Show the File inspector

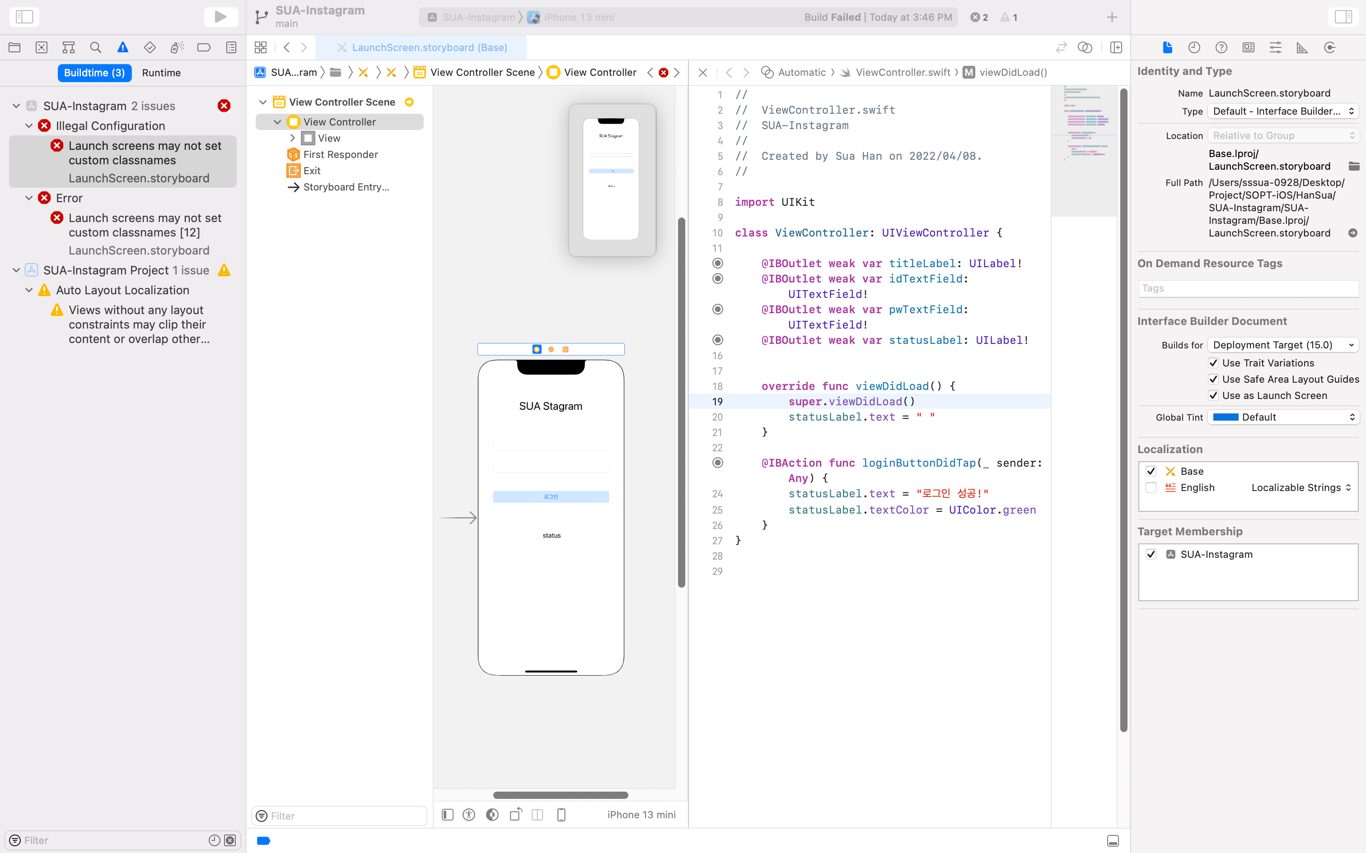point(1167,47)
